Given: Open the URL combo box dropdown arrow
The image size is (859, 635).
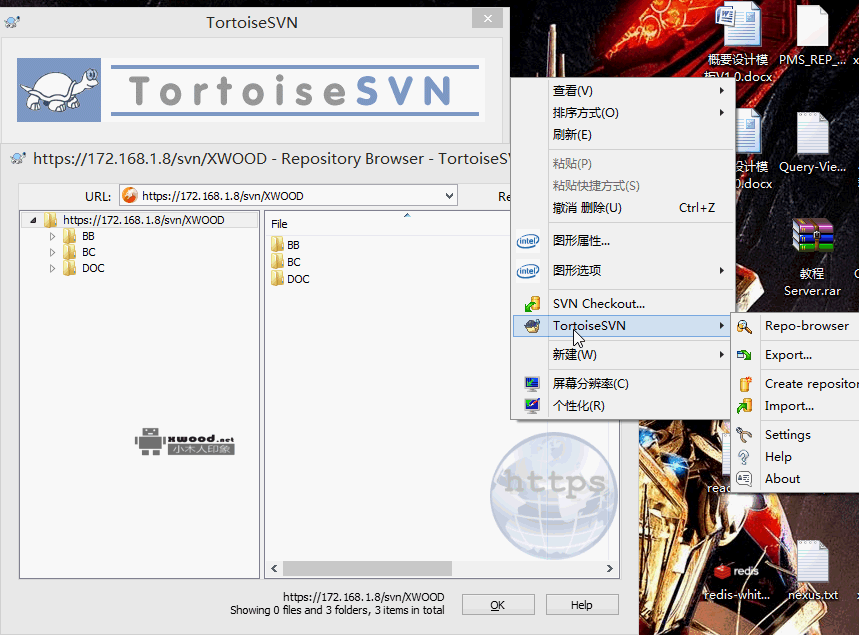Looking at the screenshot, I should 449,196.
